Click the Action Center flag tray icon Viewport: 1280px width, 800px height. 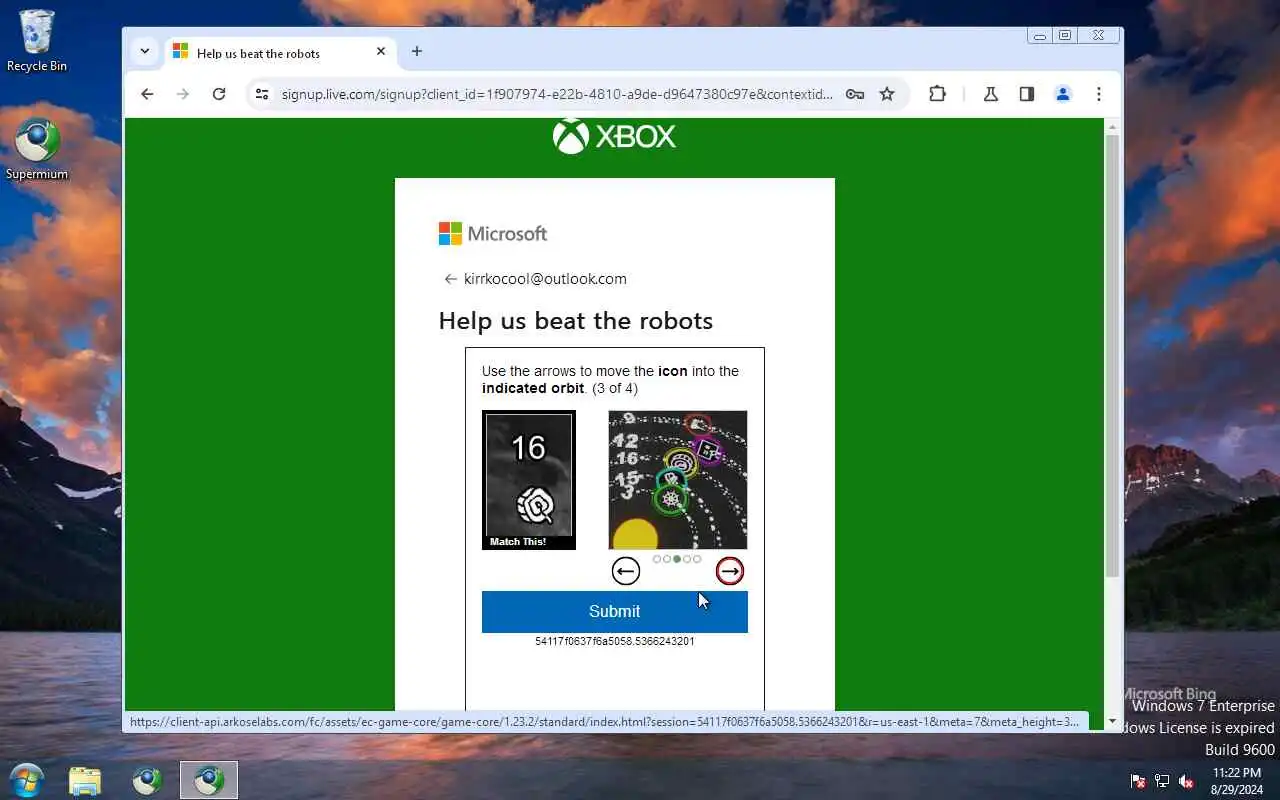(x=1138, y=781)
